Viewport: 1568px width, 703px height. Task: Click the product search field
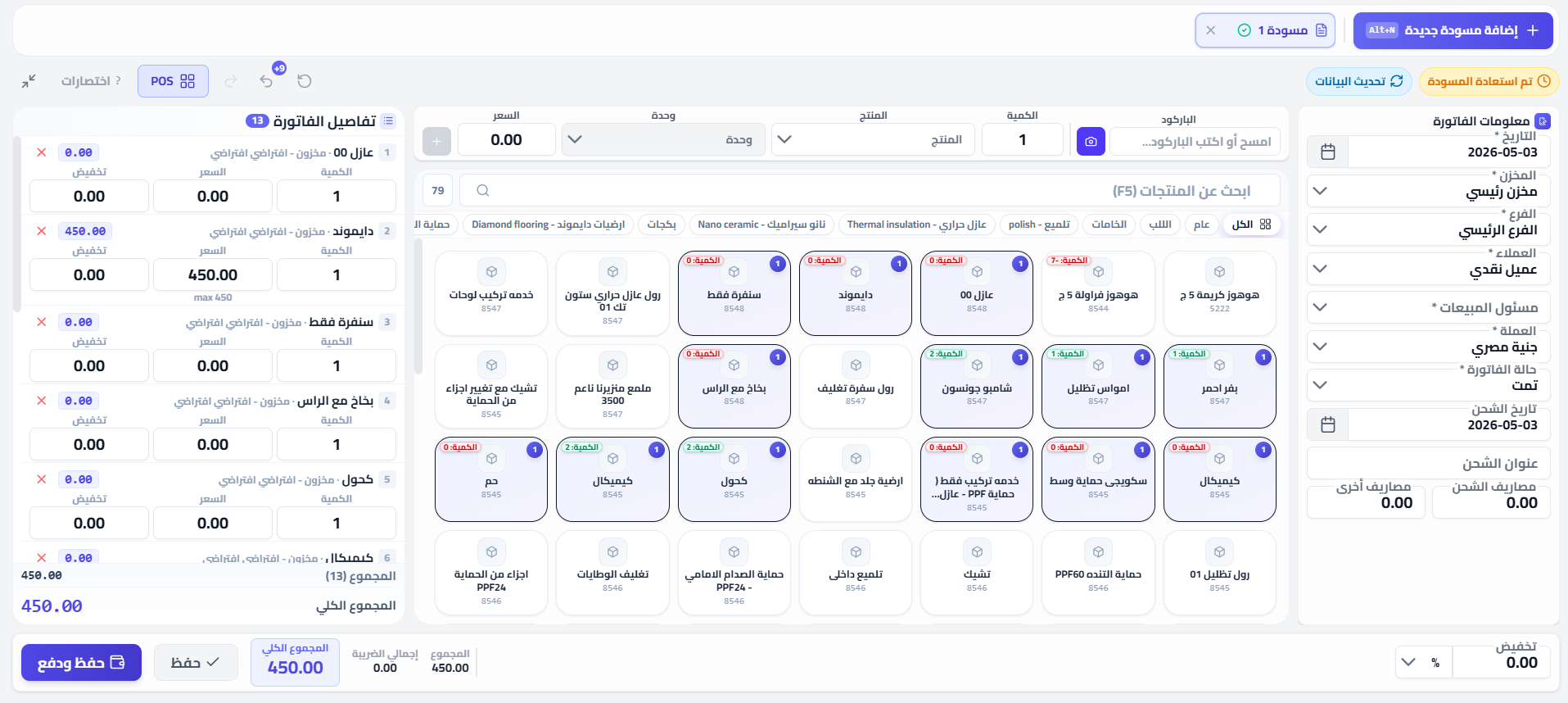tap(870, 190)
